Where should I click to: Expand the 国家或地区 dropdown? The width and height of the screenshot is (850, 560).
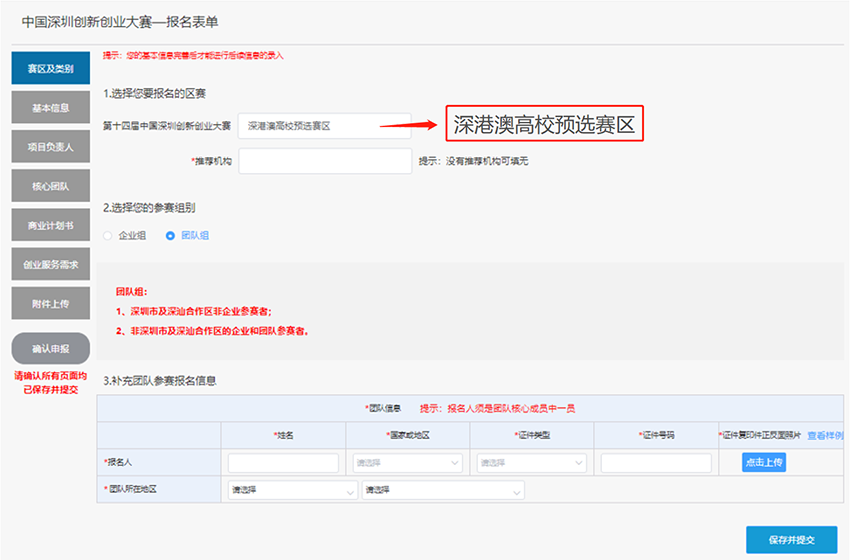point(408,463)
